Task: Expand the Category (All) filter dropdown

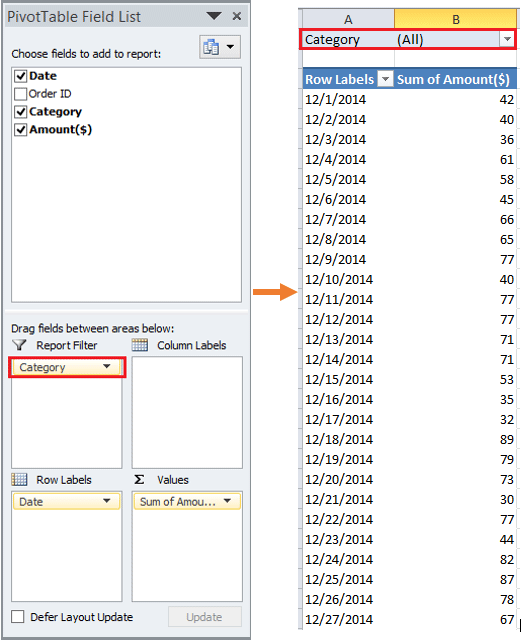Action: 507,39
